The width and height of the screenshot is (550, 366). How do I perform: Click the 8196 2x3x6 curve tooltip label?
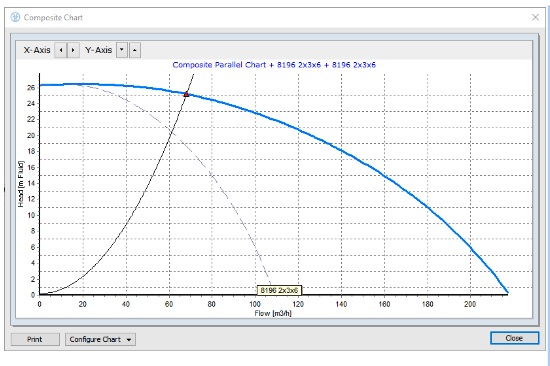click(x=279, y=290)
